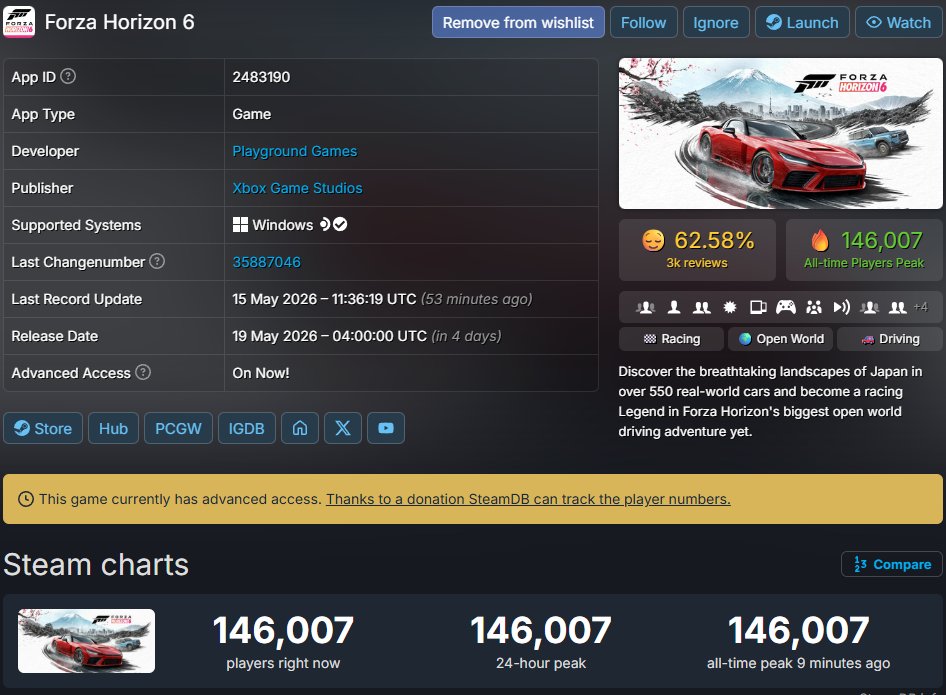The image size is (946, 695).
Task: Remove Forza Horizon 6 from wishlist
Action: [518, 22]
